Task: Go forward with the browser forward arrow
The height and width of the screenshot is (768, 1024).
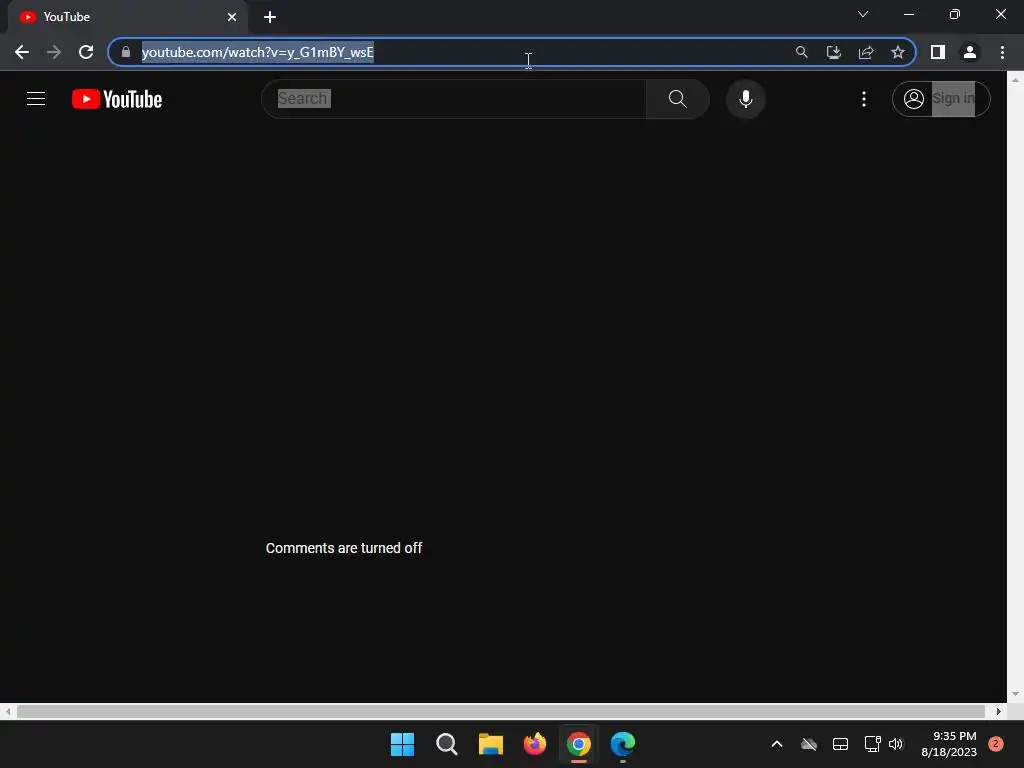Action: pos(54,52)
